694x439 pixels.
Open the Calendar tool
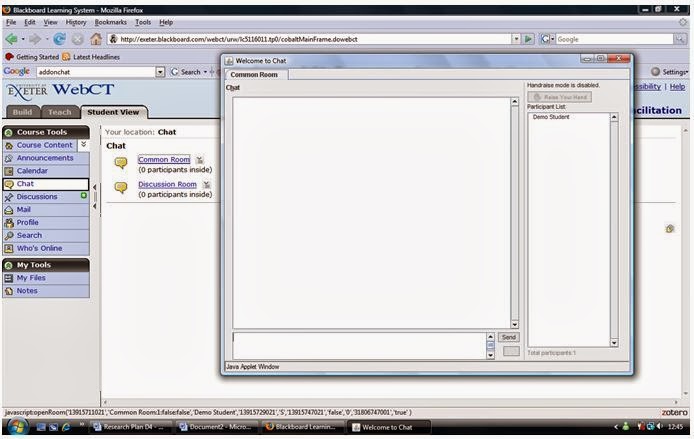coord(32,170)
